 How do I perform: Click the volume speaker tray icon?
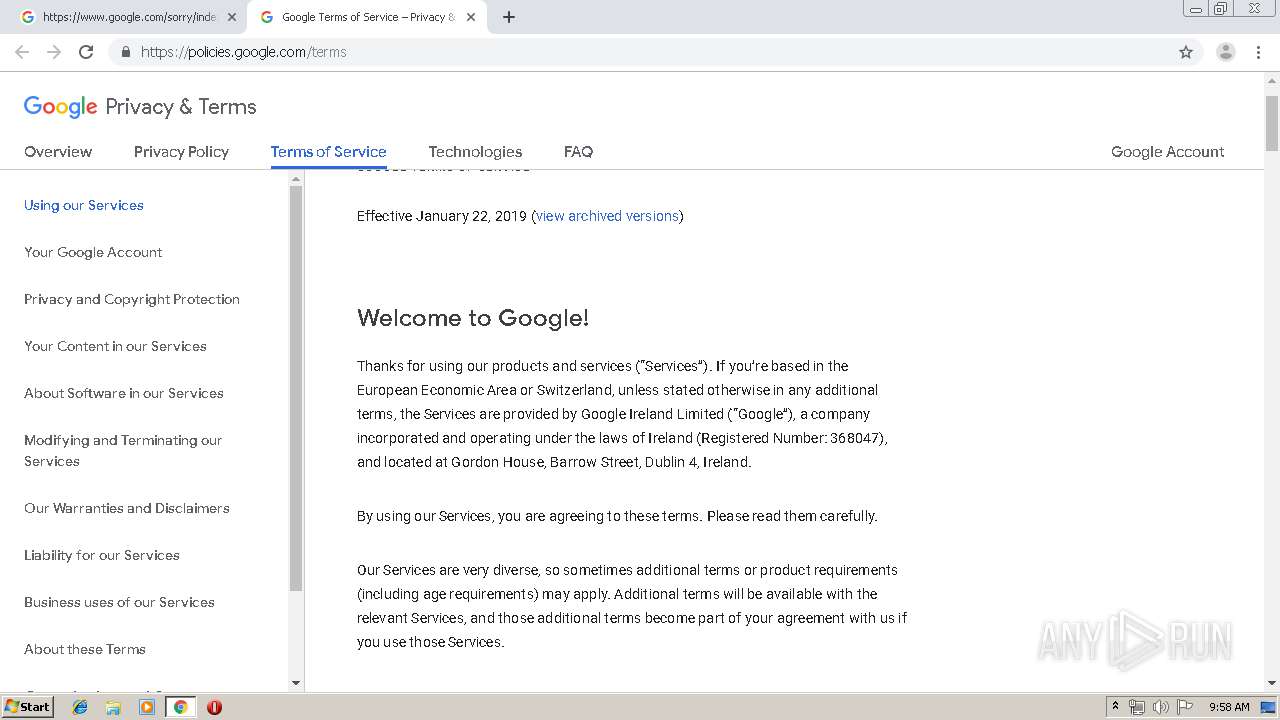tap(1161, 707)
